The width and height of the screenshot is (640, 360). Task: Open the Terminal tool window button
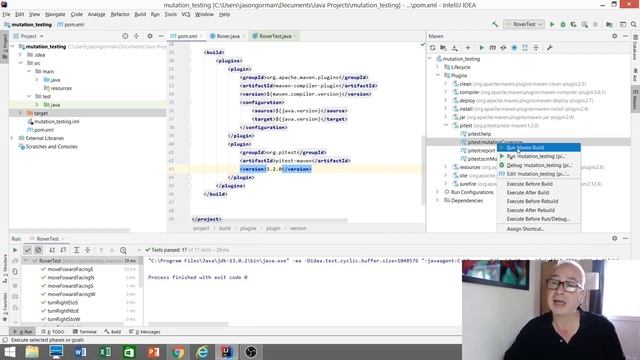[84, 332]
